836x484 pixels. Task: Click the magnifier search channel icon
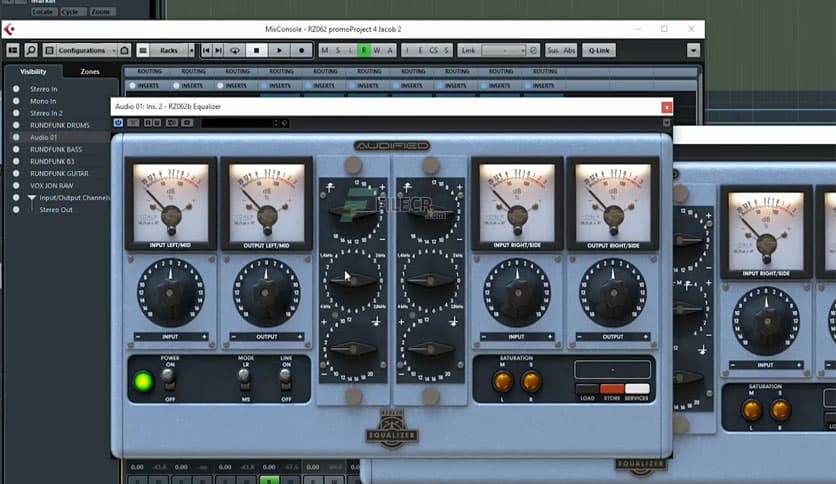click(31, 50)
